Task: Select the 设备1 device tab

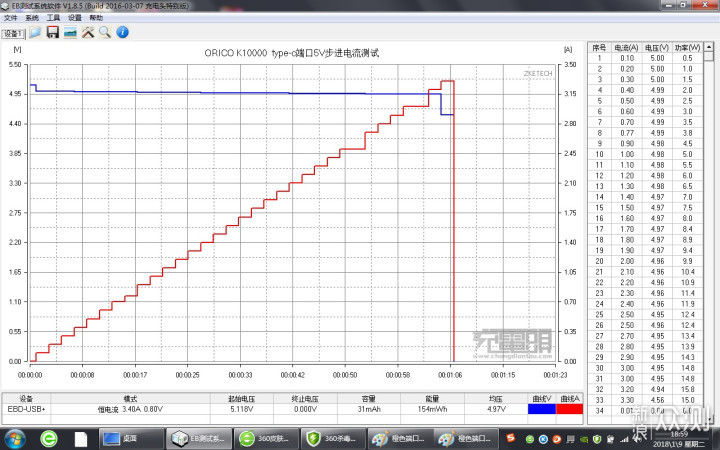Action: click(13, 33)
